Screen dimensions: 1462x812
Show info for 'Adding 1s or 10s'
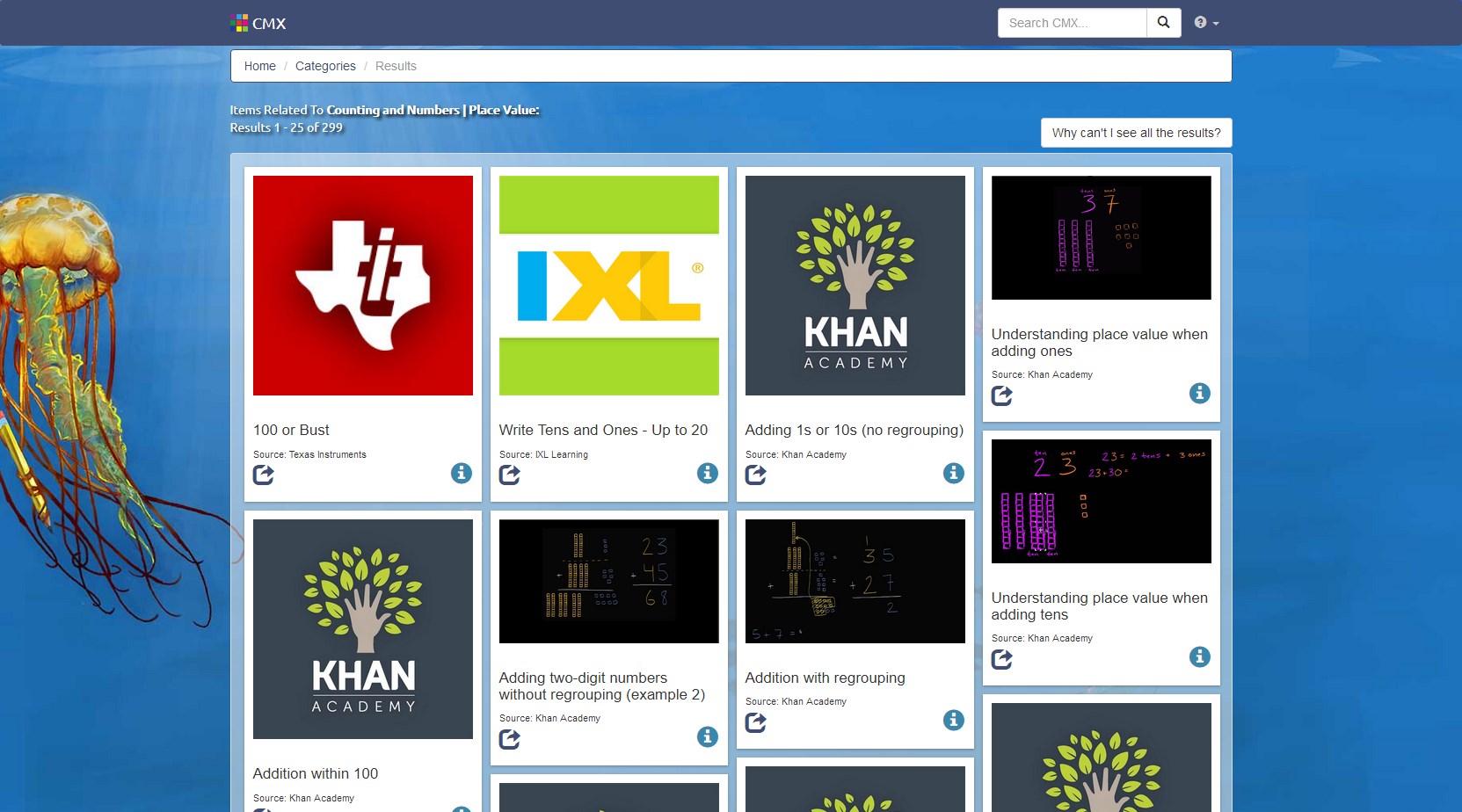tap(954, 473)
